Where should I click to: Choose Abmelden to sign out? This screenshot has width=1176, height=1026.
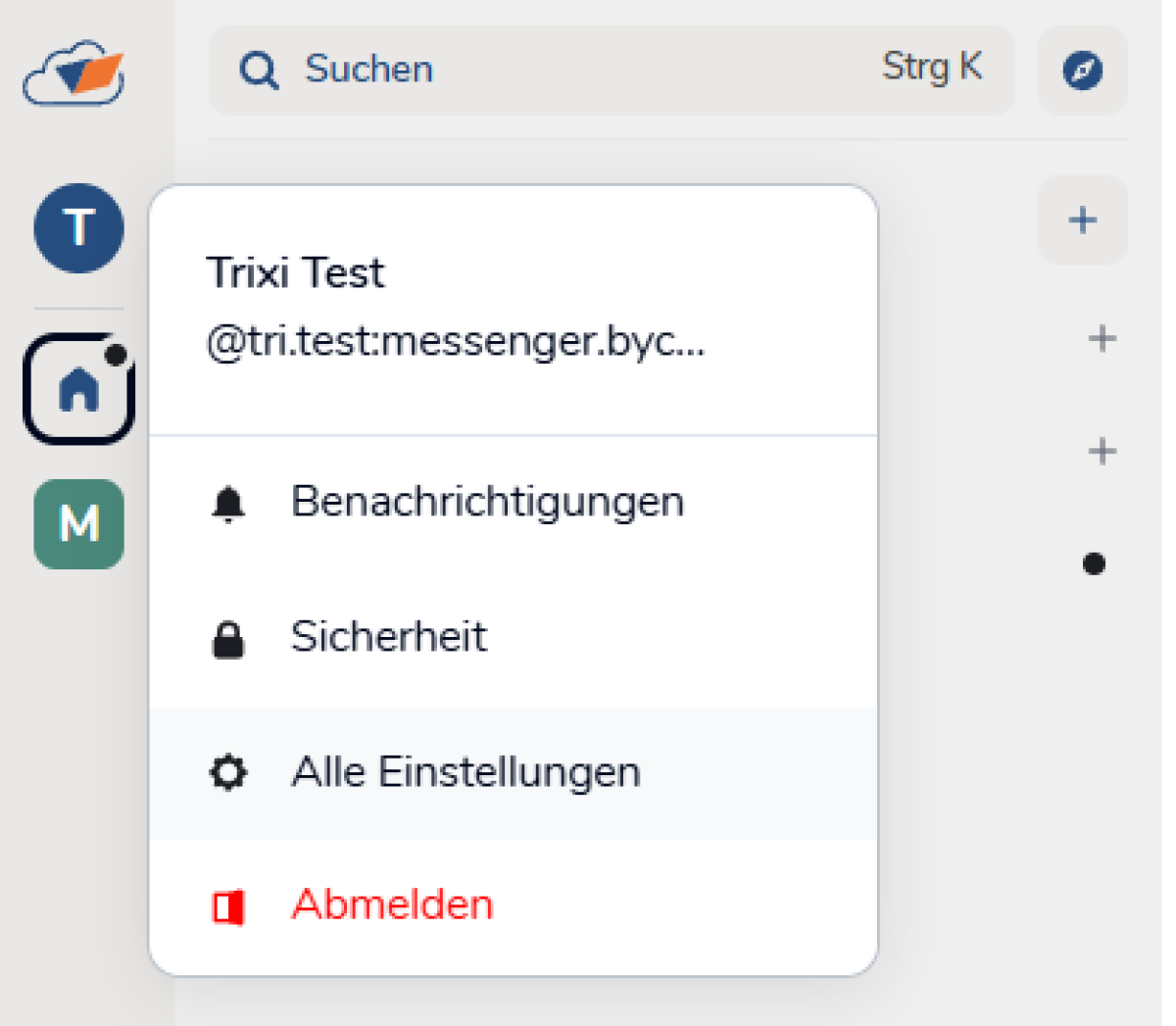point(392,904)
